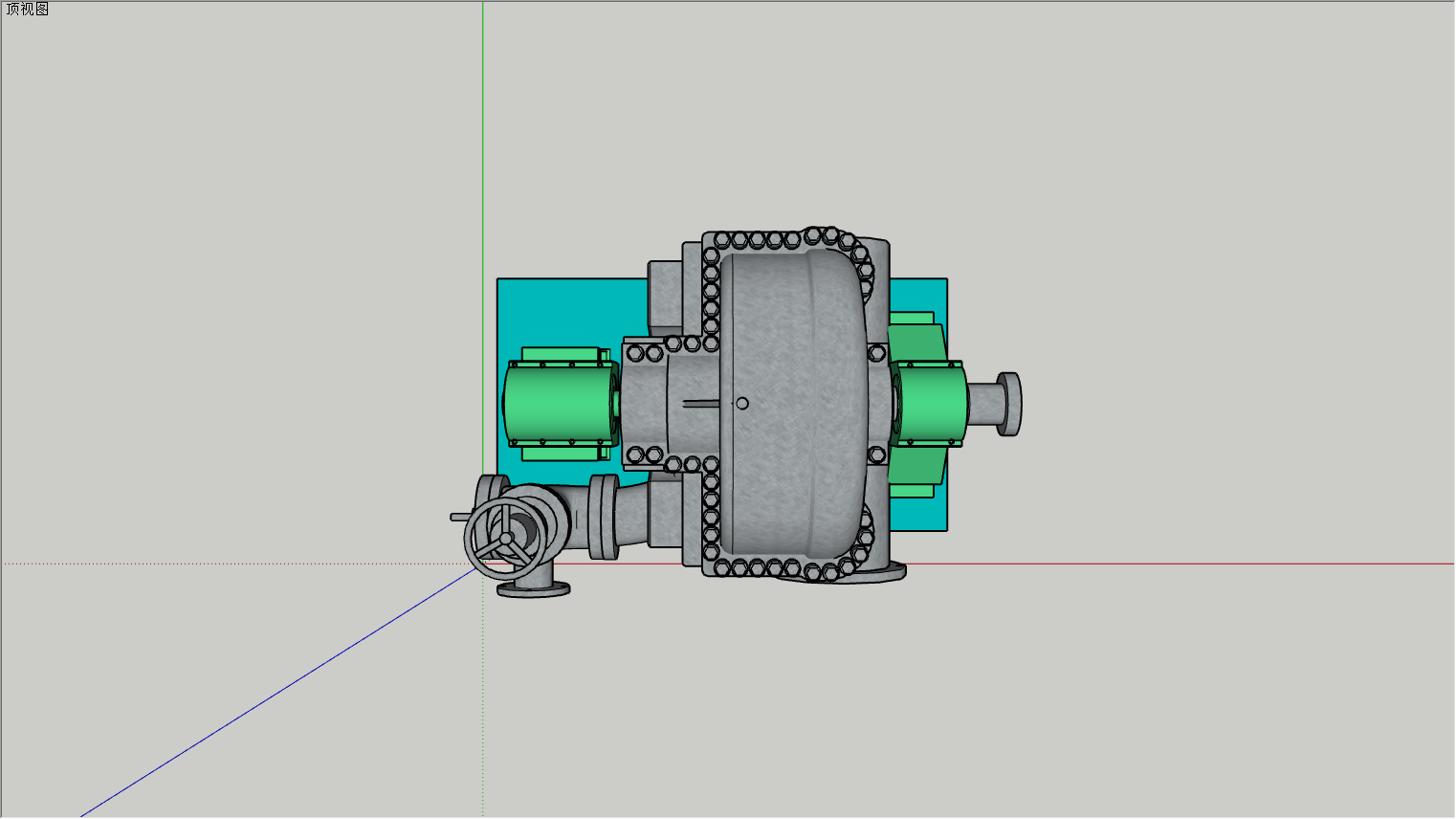Click the pipe flange beside the valve
The image size is (1456, 819).
click(x=603, y=517)
